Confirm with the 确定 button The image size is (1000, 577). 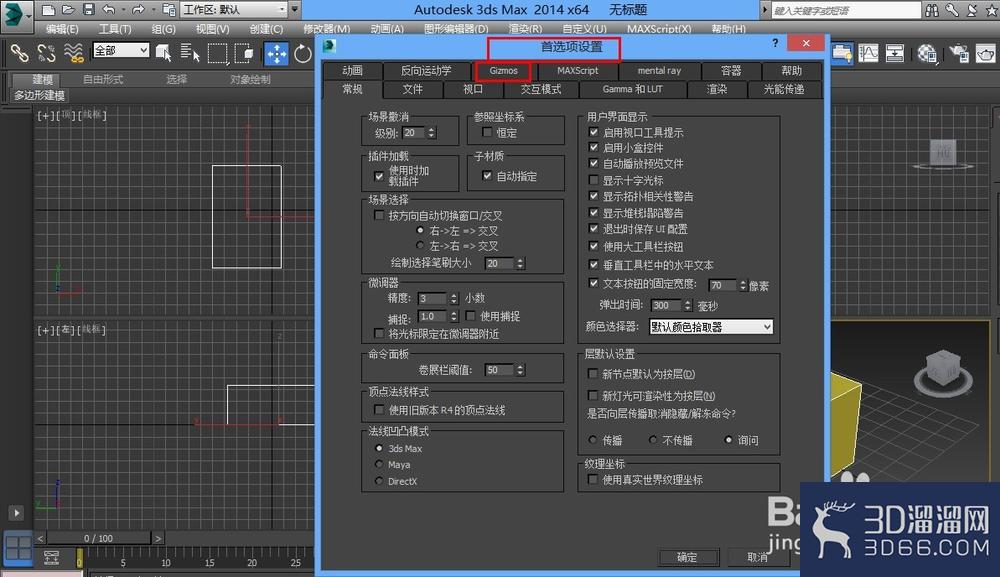(688, 557)
